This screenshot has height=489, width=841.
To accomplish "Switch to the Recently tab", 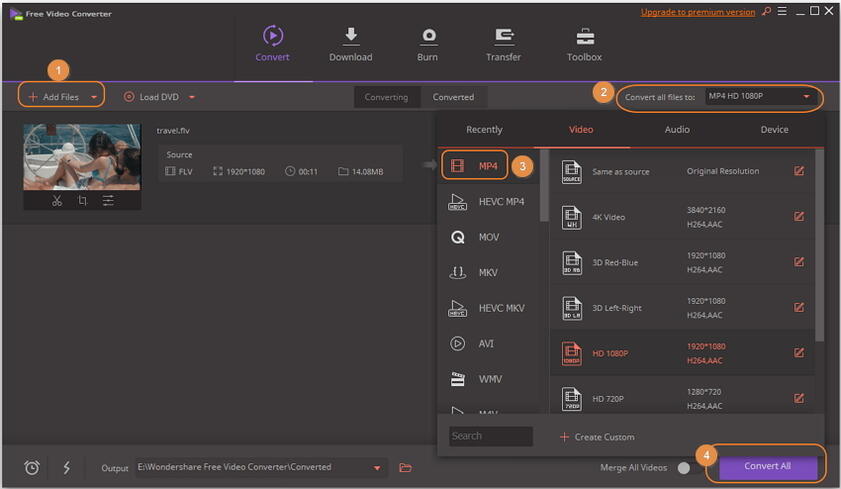I will tap(484, 130).
